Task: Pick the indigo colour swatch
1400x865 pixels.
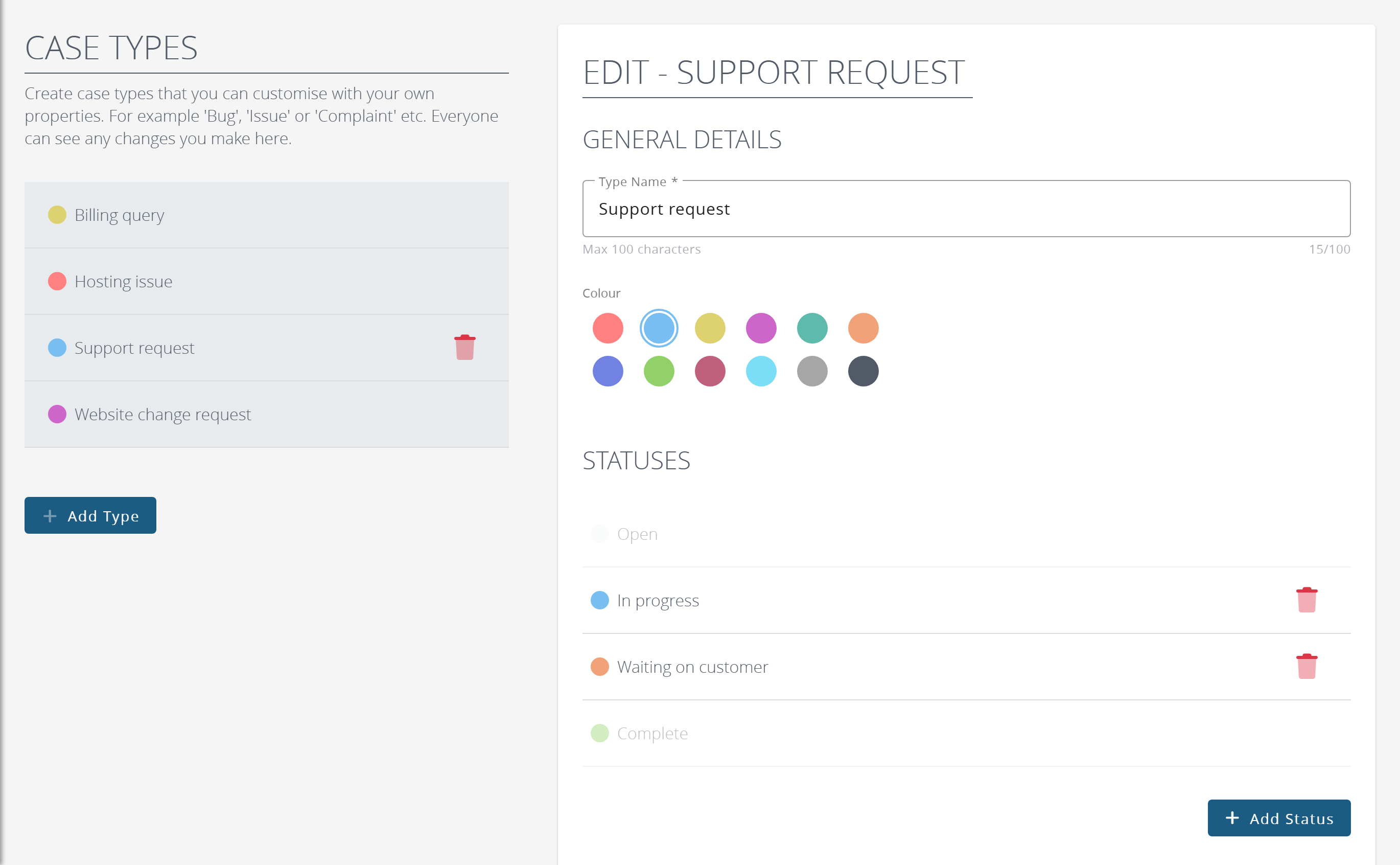Action: [608, 371]
